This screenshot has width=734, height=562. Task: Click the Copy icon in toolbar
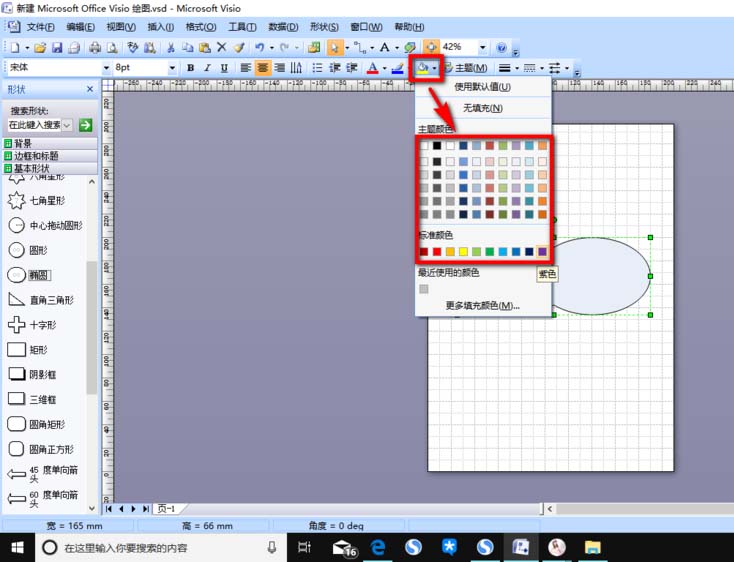click(188, 47)
